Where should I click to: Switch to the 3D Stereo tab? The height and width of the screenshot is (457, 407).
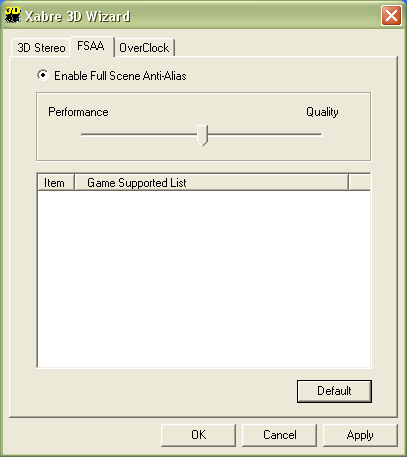41,48
